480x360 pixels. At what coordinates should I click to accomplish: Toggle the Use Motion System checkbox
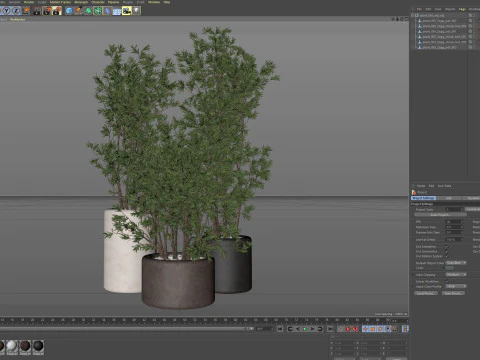(x=447, y=256)
